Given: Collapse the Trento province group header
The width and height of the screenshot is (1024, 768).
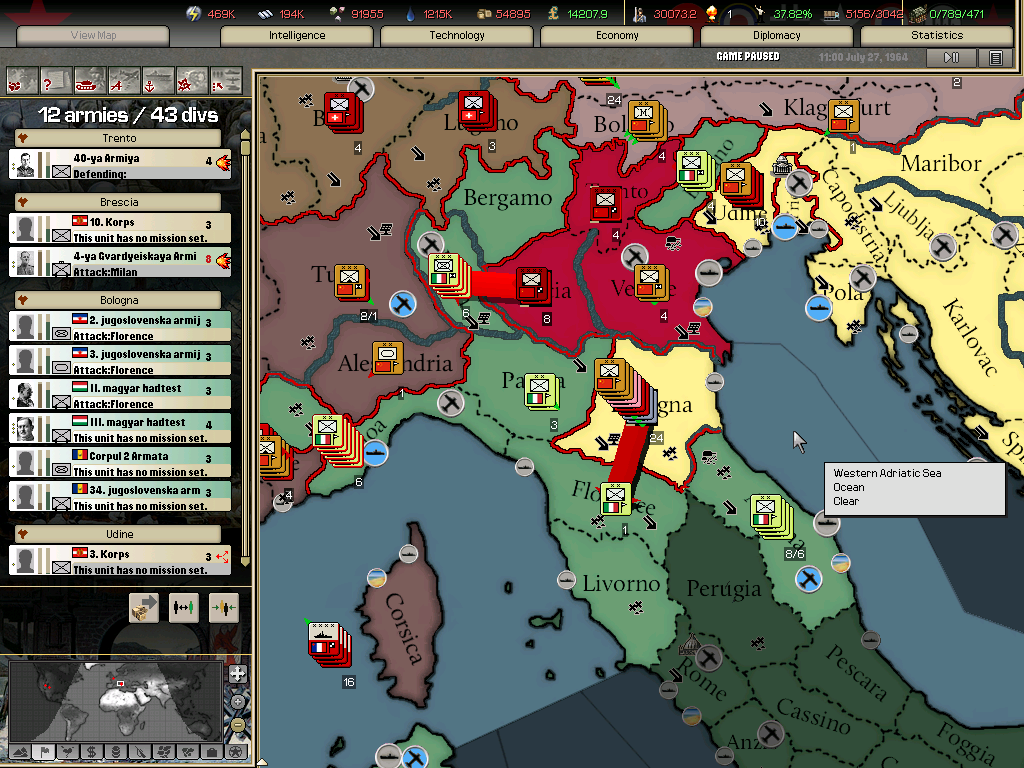Looking at the screenshot, I should pyautogui.click(x=119, y=138).
